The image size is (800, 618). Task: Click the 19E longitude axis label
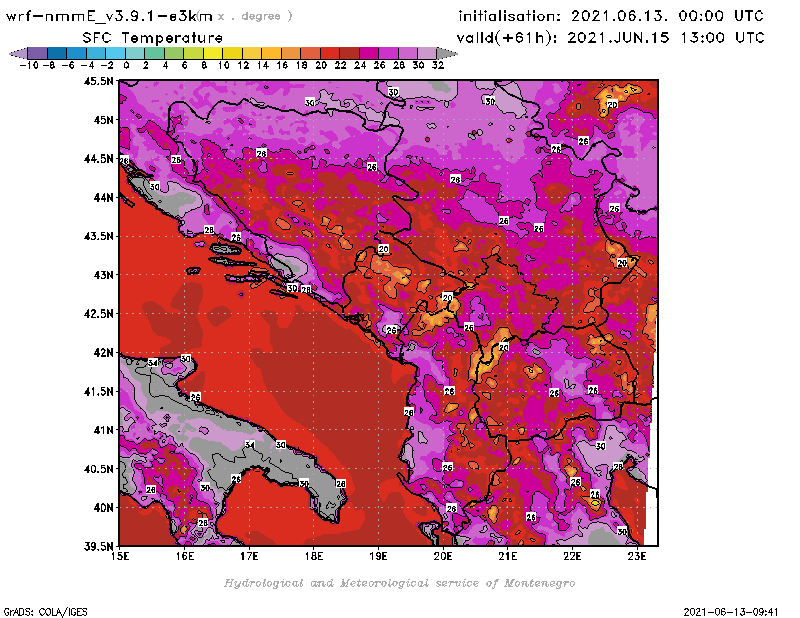pos(379,558)
